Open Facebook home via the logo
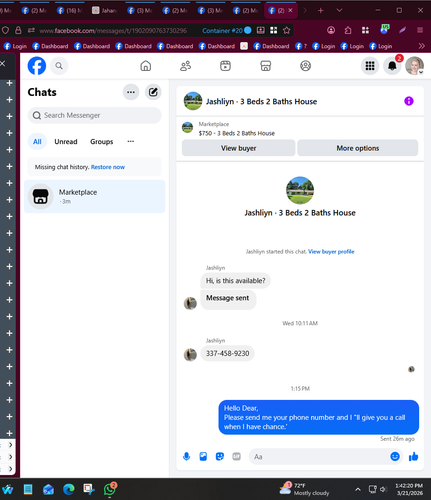The image size is (431, 500). [37, 66]
